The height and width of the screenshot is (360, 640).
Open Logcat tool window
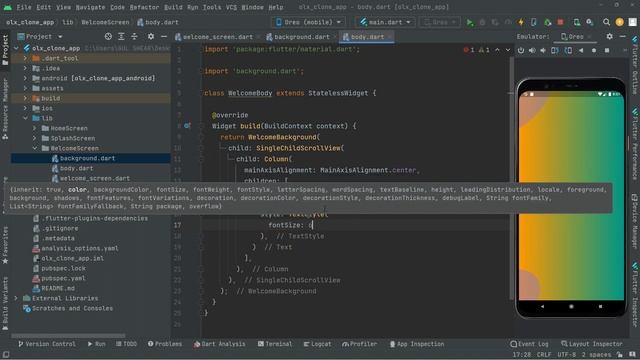pyautogui.click(x=318, y=344)
